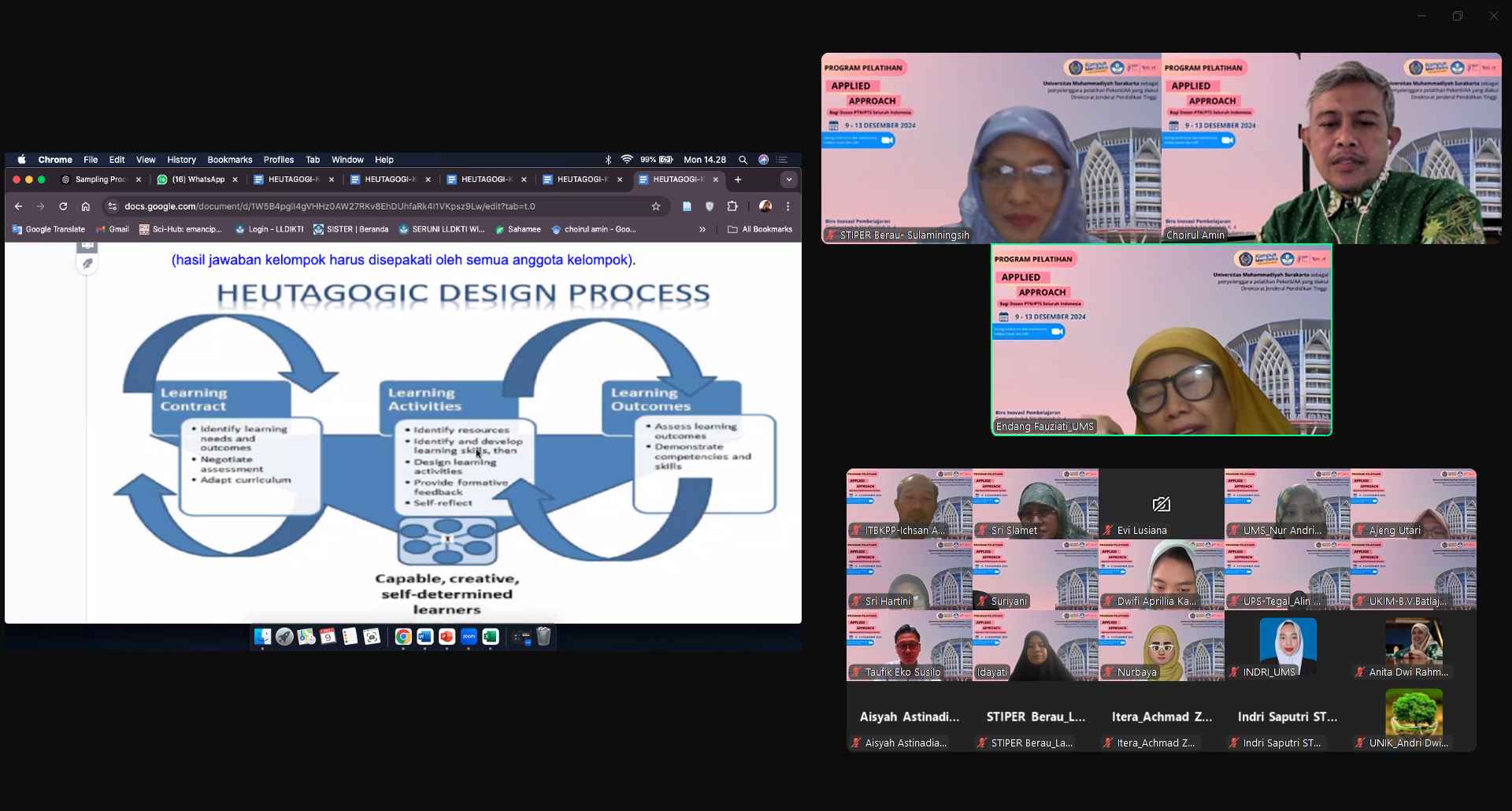The height and width of the screenshot is (811, 1512).
Task: Open the History menu
Action: coord(181,160)
